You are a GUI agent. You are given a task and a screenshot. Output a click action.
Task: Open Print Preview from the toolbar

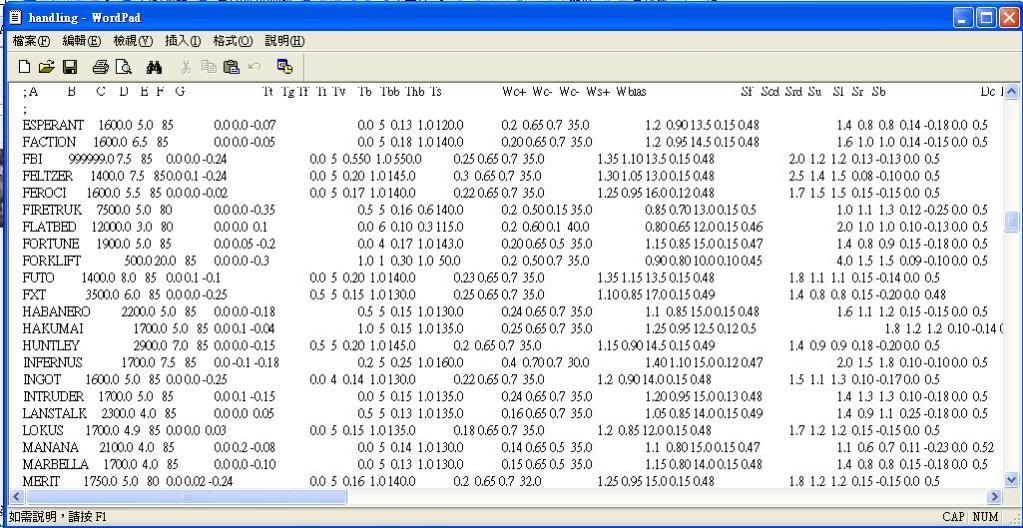tap(123, 66)
